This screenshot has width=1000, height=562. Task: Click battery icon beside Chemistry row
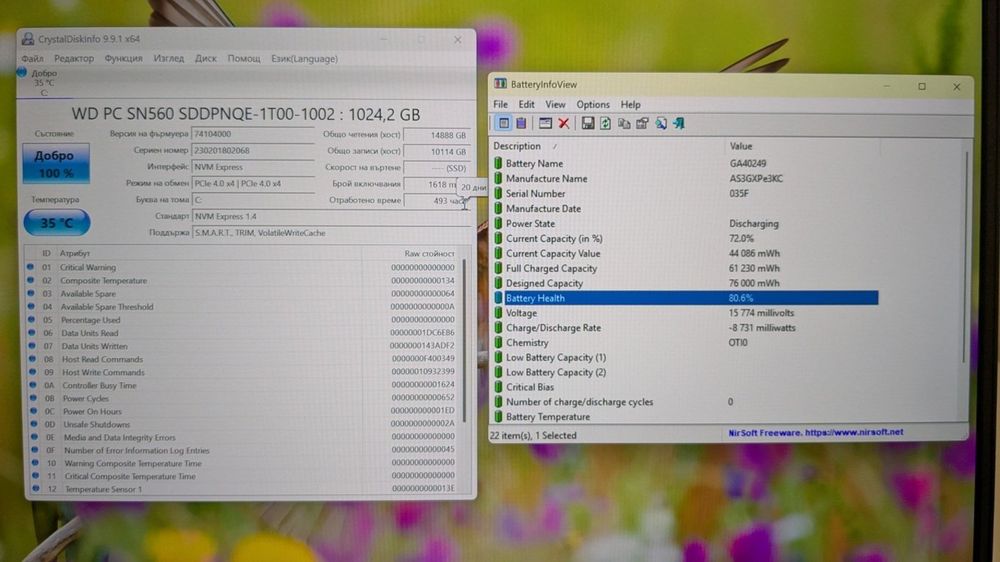coord(498,343)
